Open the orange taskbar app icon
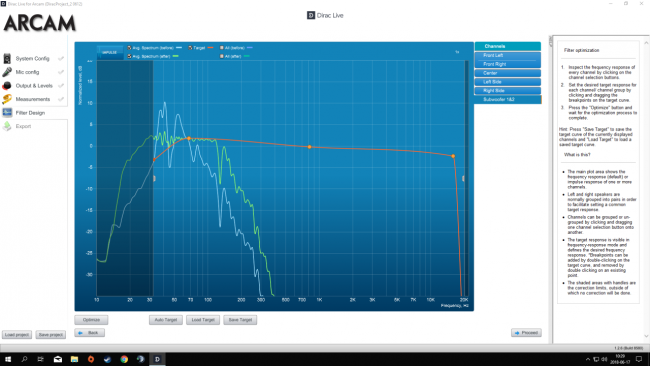650x366 pixels. pyautogui.click(x=91, y=359)
